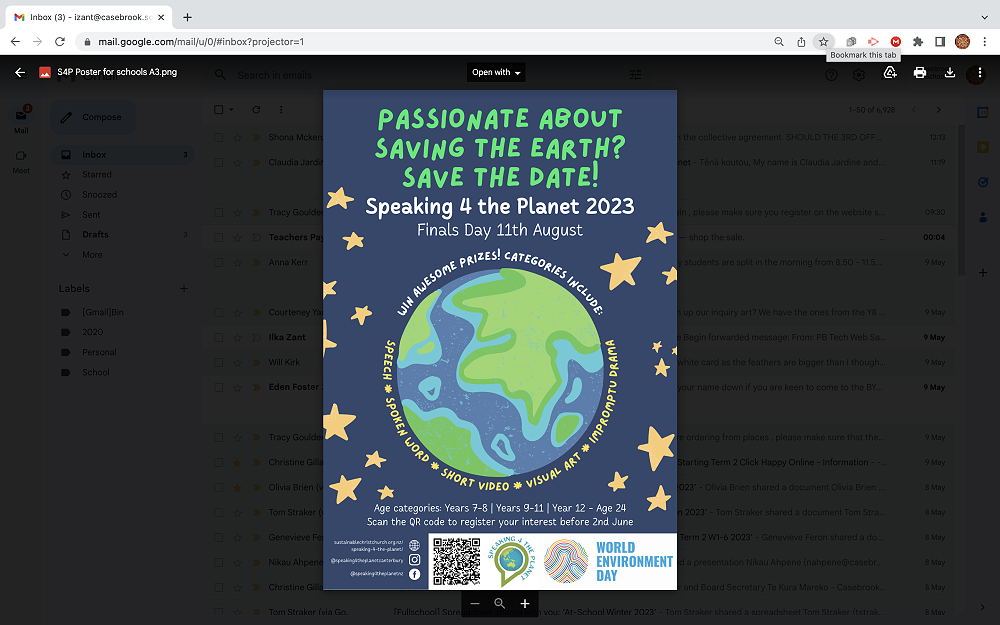This screenshot has width=1000, height=625.
Task: Download the poster attachment
Action: tap(950, 72)
